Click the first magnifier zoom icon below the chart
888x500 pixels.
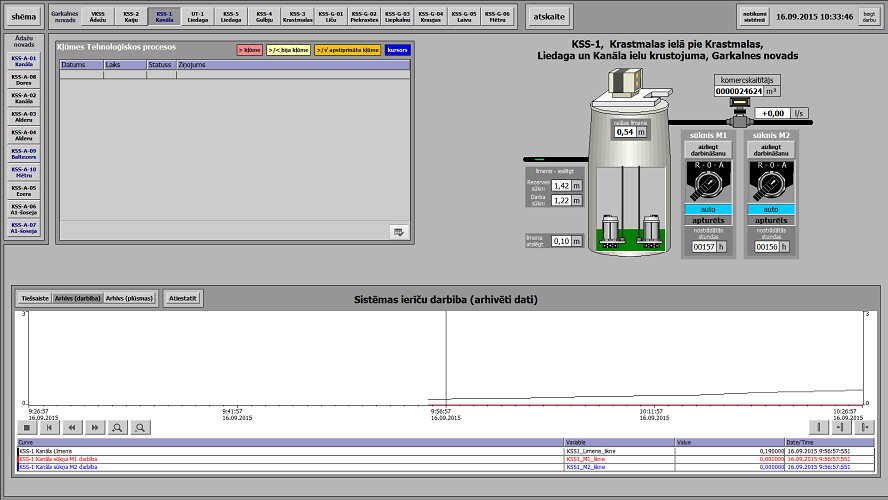pyautogui.click(x=118, y=427)
